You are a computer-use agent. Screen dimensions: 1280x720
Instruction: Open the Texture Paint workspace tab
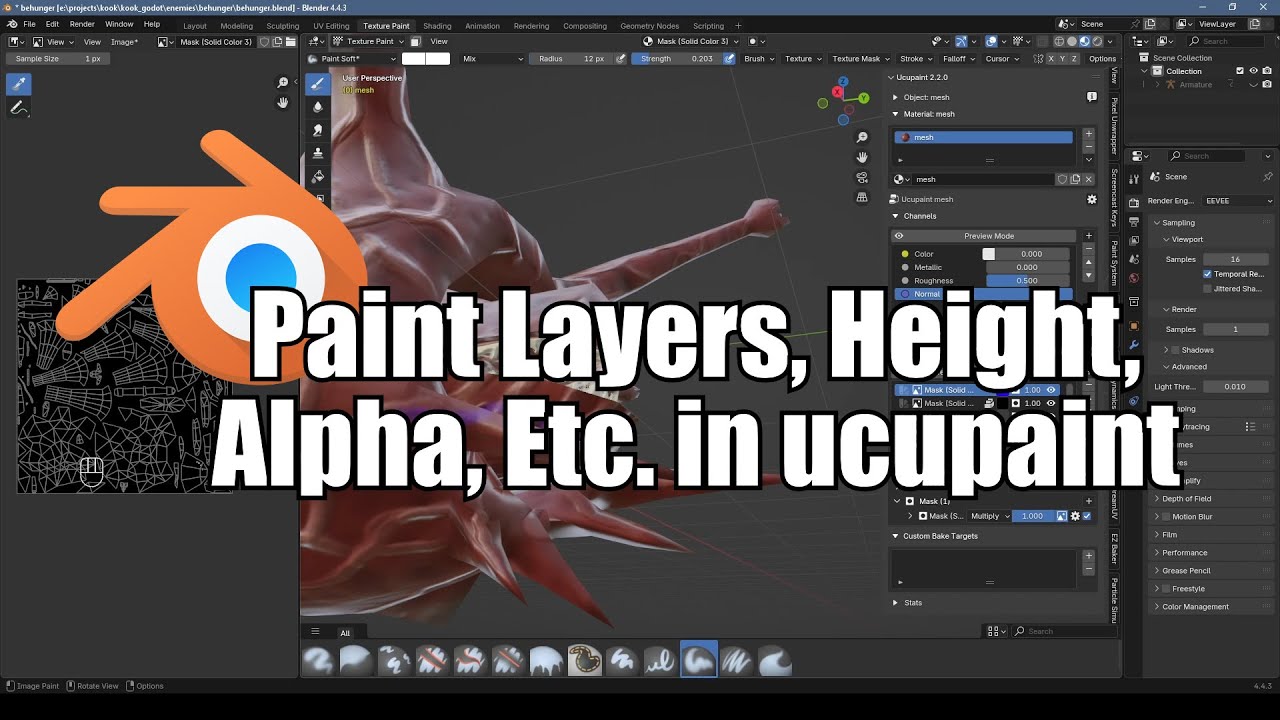coord(386,26)
